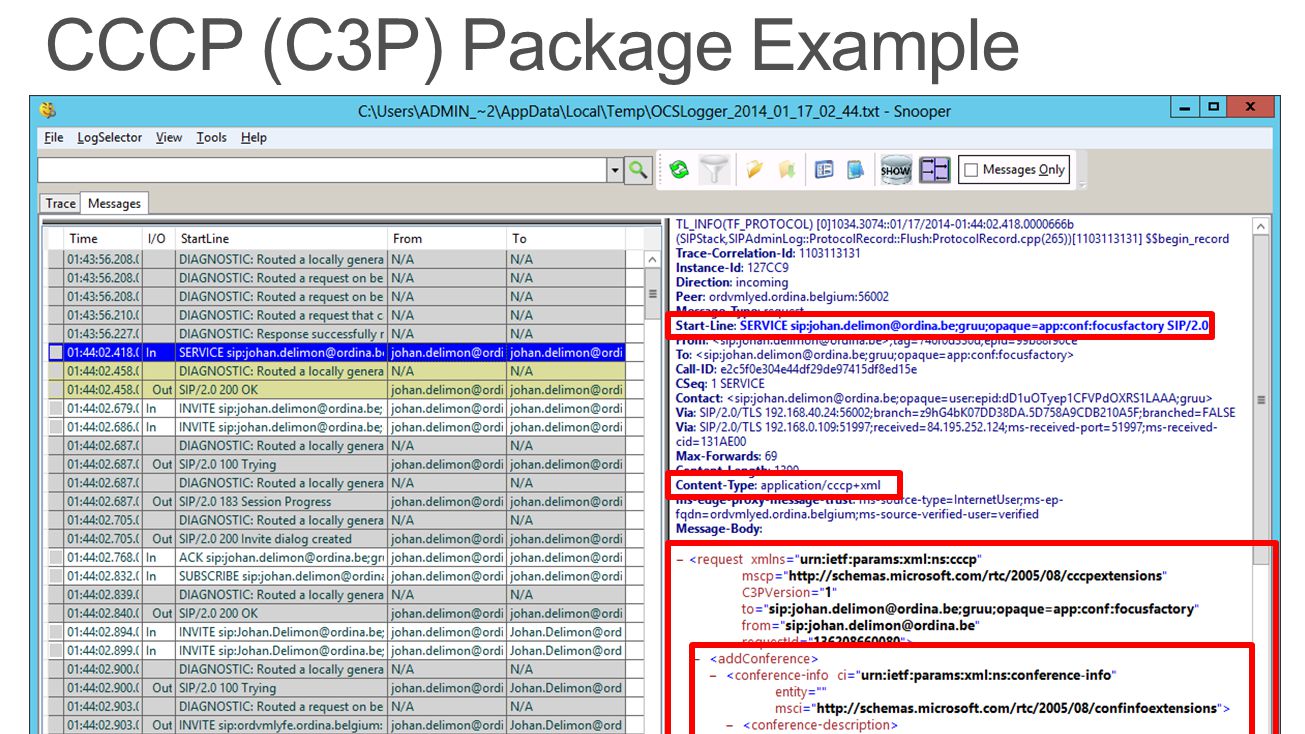The width and height of the screenshot is (1305, 734).
Task: Open the search box dropdown arrow
Action: (615, 171)
